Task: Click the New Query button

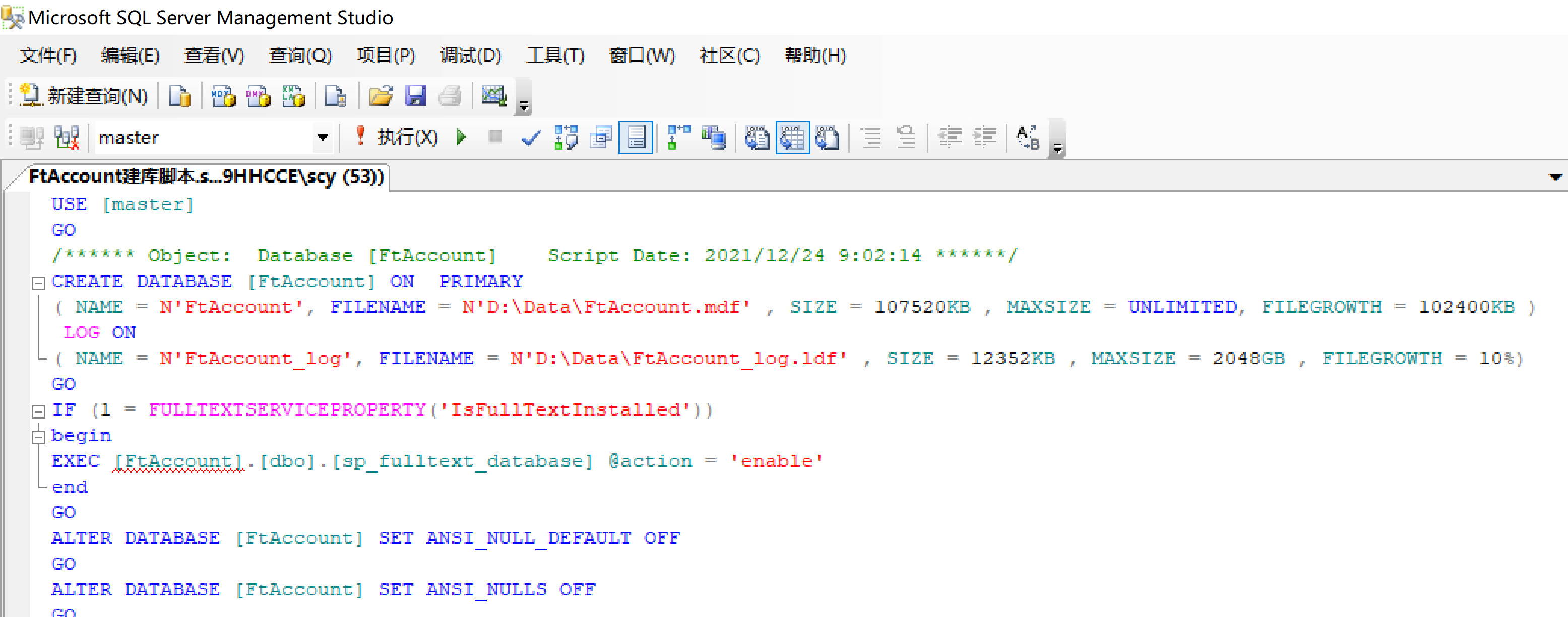Action: (x=83, y=96)
